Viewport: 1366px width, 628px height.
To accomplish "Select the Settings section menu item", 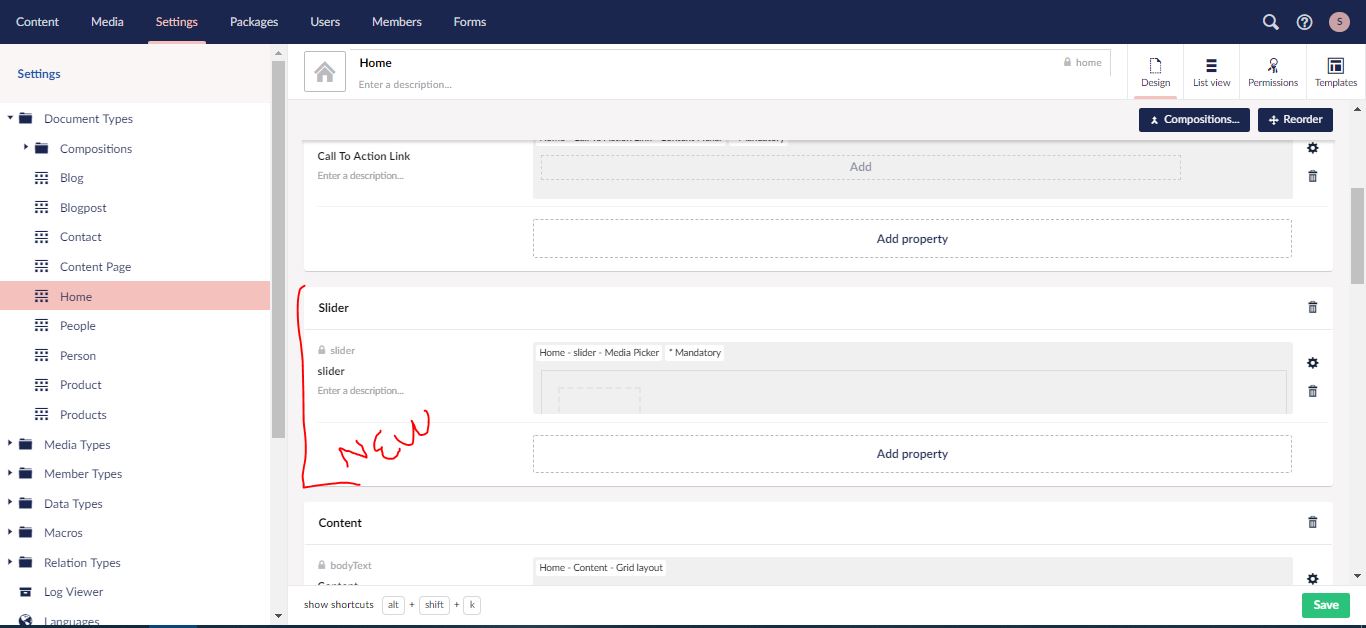I will 177,22.
